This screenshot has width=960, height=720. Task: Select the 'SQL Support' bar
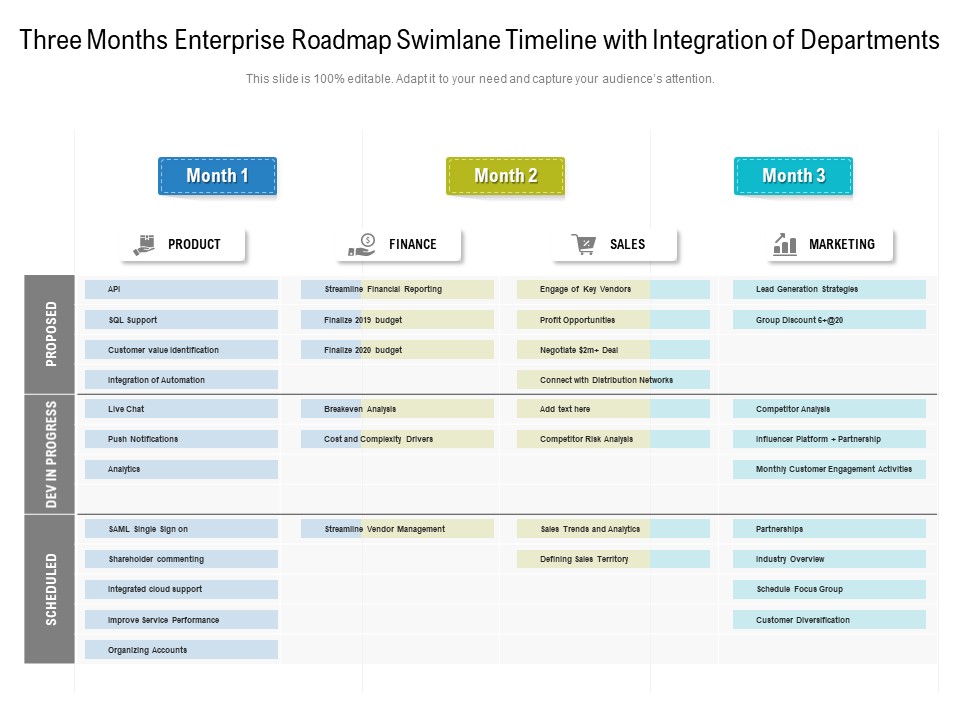181,320
